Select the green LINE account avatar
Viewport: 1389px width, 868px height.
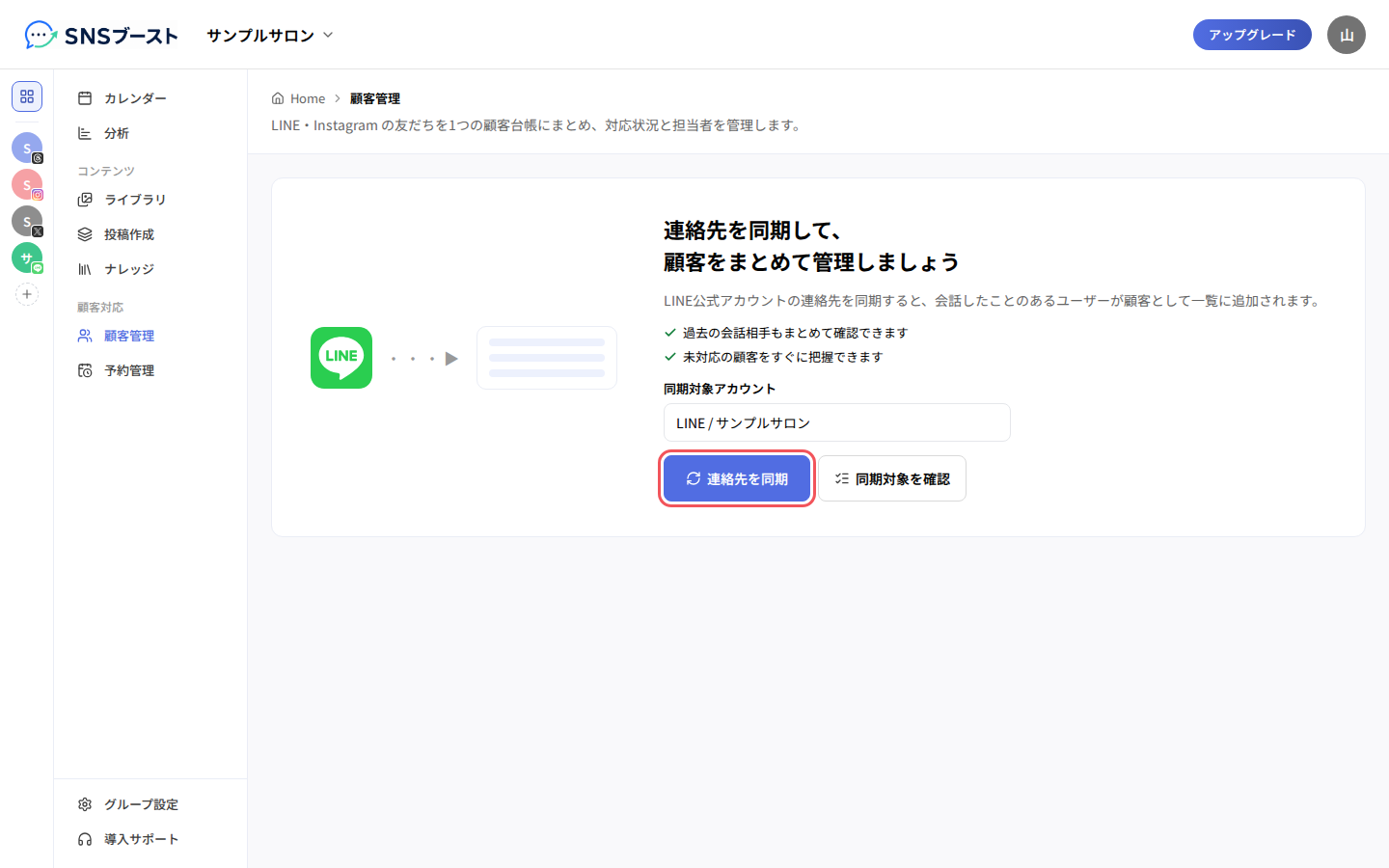pos(27,258)
